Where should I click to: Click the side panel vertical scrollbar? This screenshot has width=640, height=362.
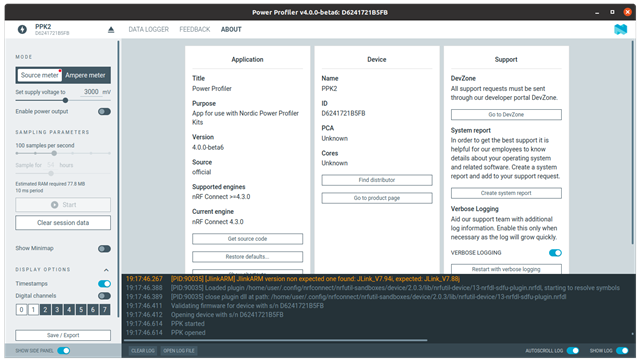click(x=118, y=179)
